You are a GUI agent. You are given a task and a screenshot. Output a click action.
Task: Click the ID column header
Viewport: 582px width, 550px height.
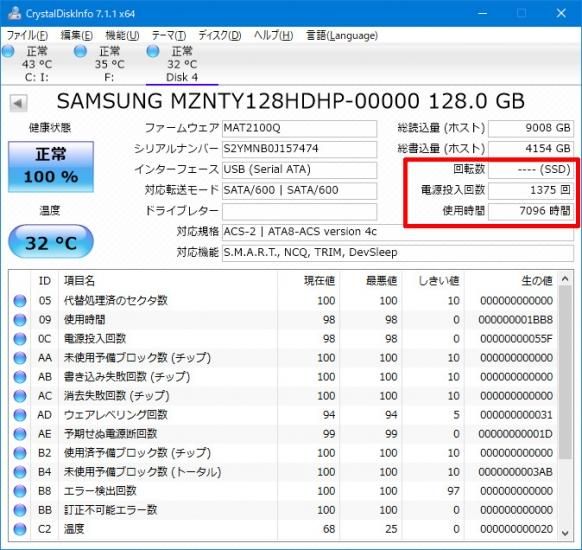(x=45, y=281)
